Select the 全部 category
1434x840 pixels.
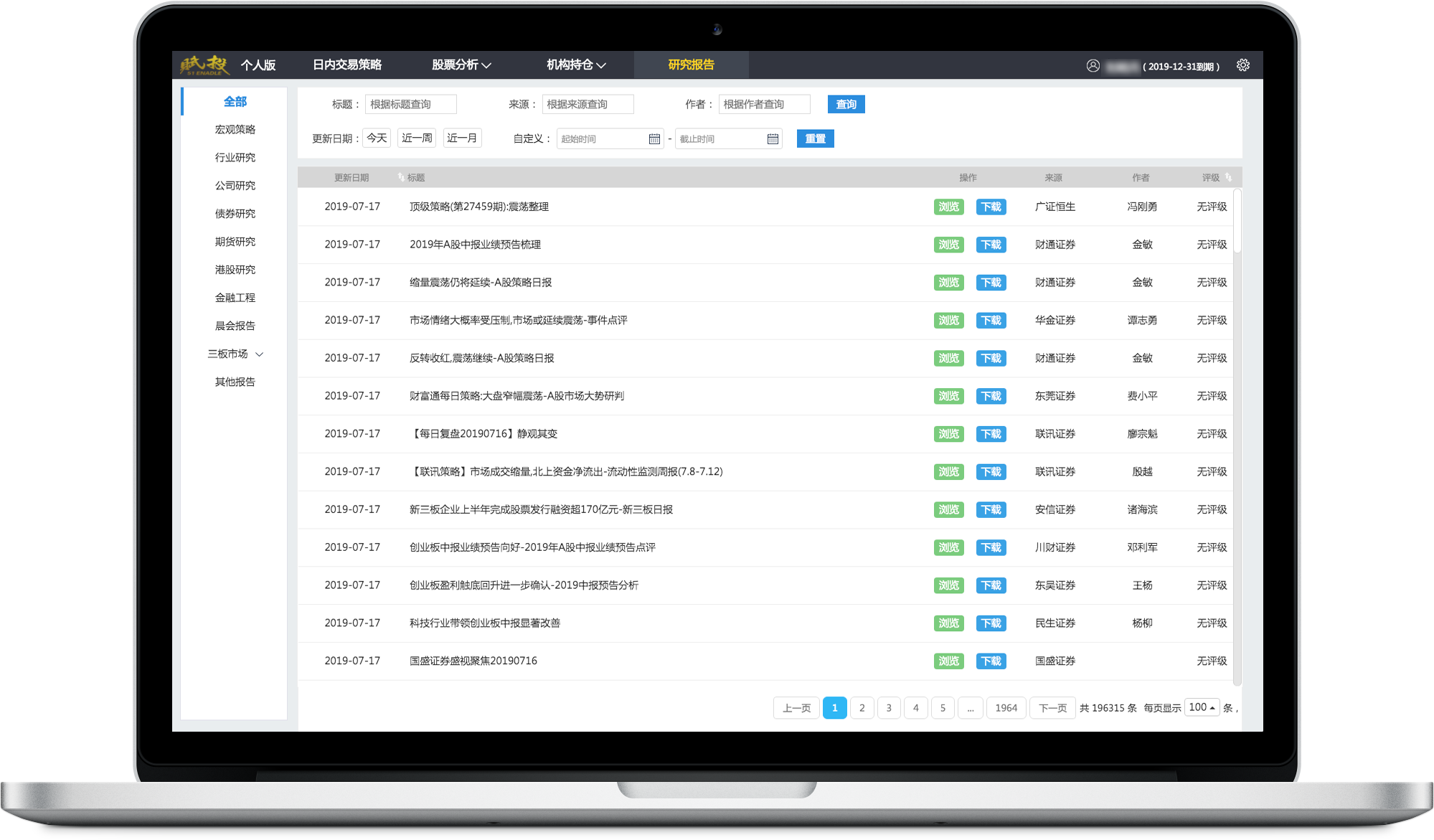235,102
